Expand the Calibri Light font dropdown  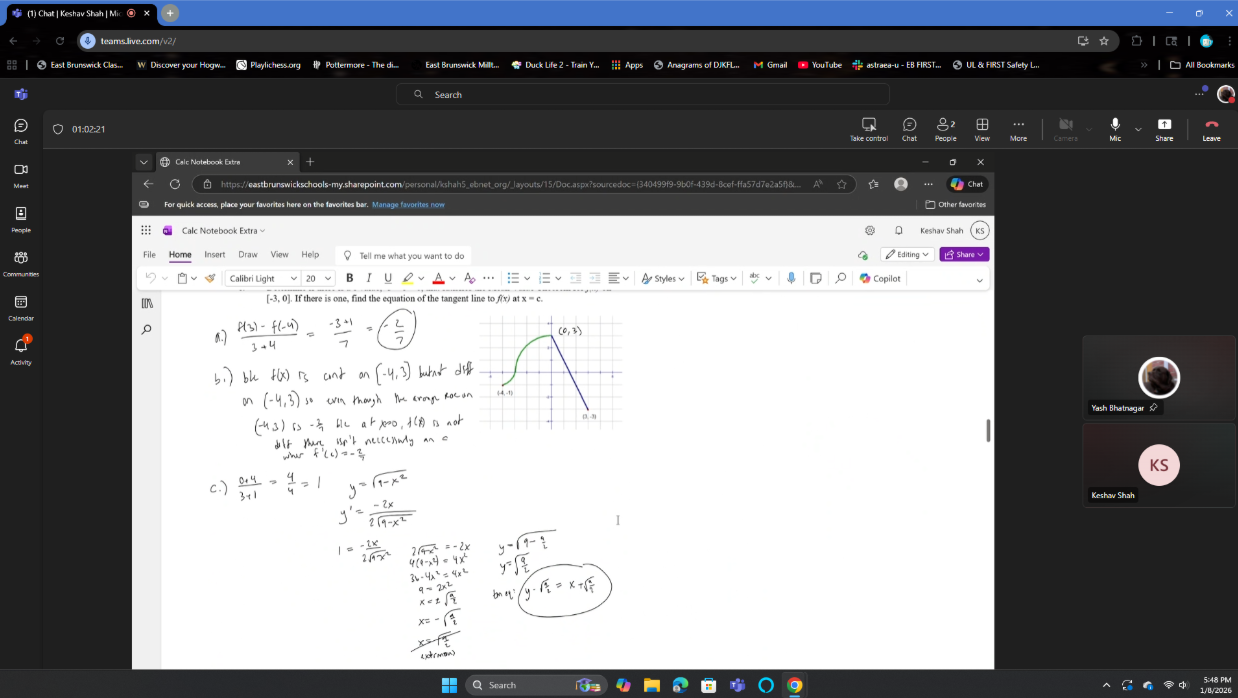(293, 278)
